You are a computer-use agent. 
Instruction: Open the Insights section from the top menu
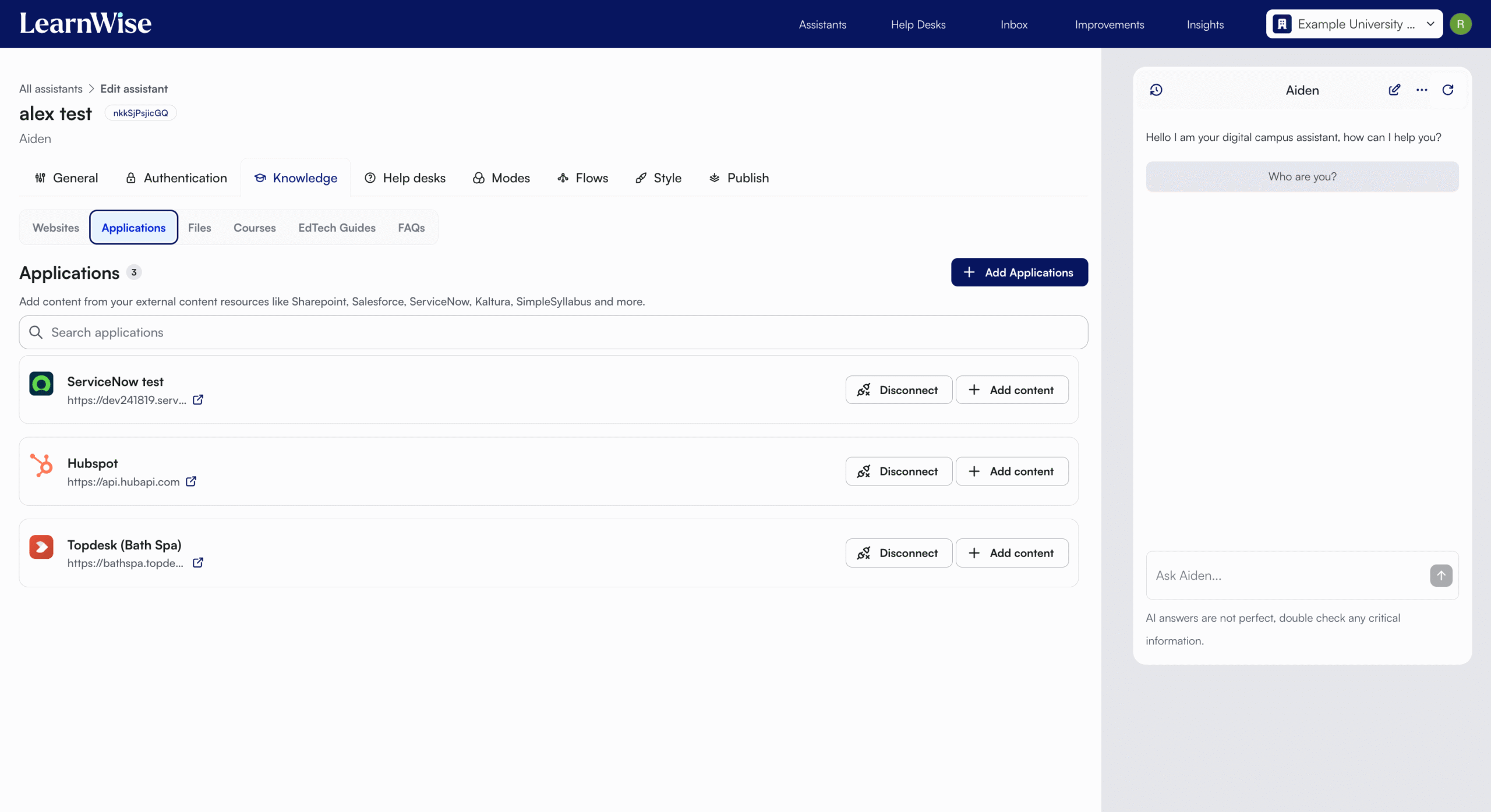(x=1205, y=24)
